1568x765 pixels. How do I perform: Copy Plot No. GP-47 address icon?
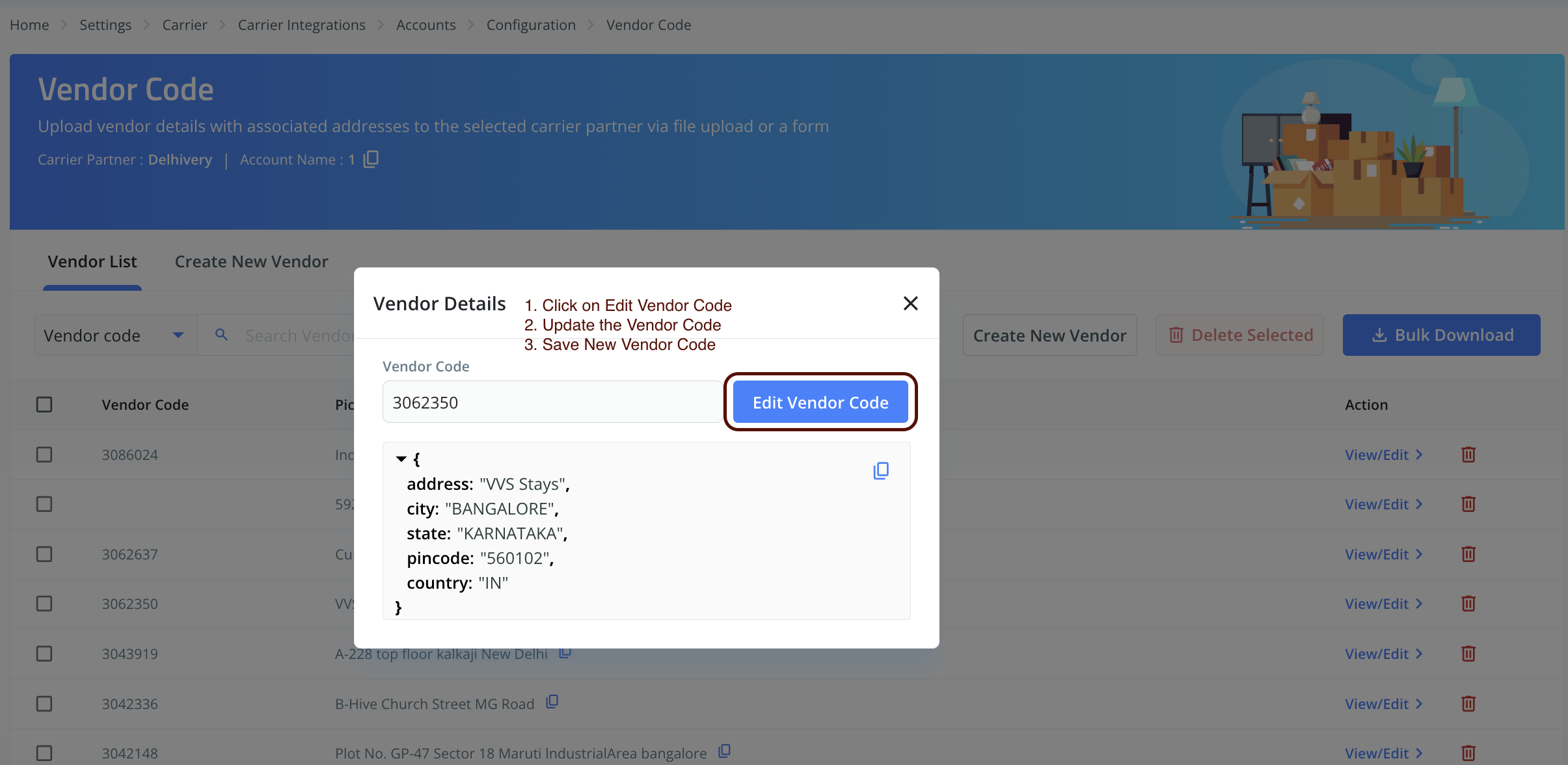point(724,751)
